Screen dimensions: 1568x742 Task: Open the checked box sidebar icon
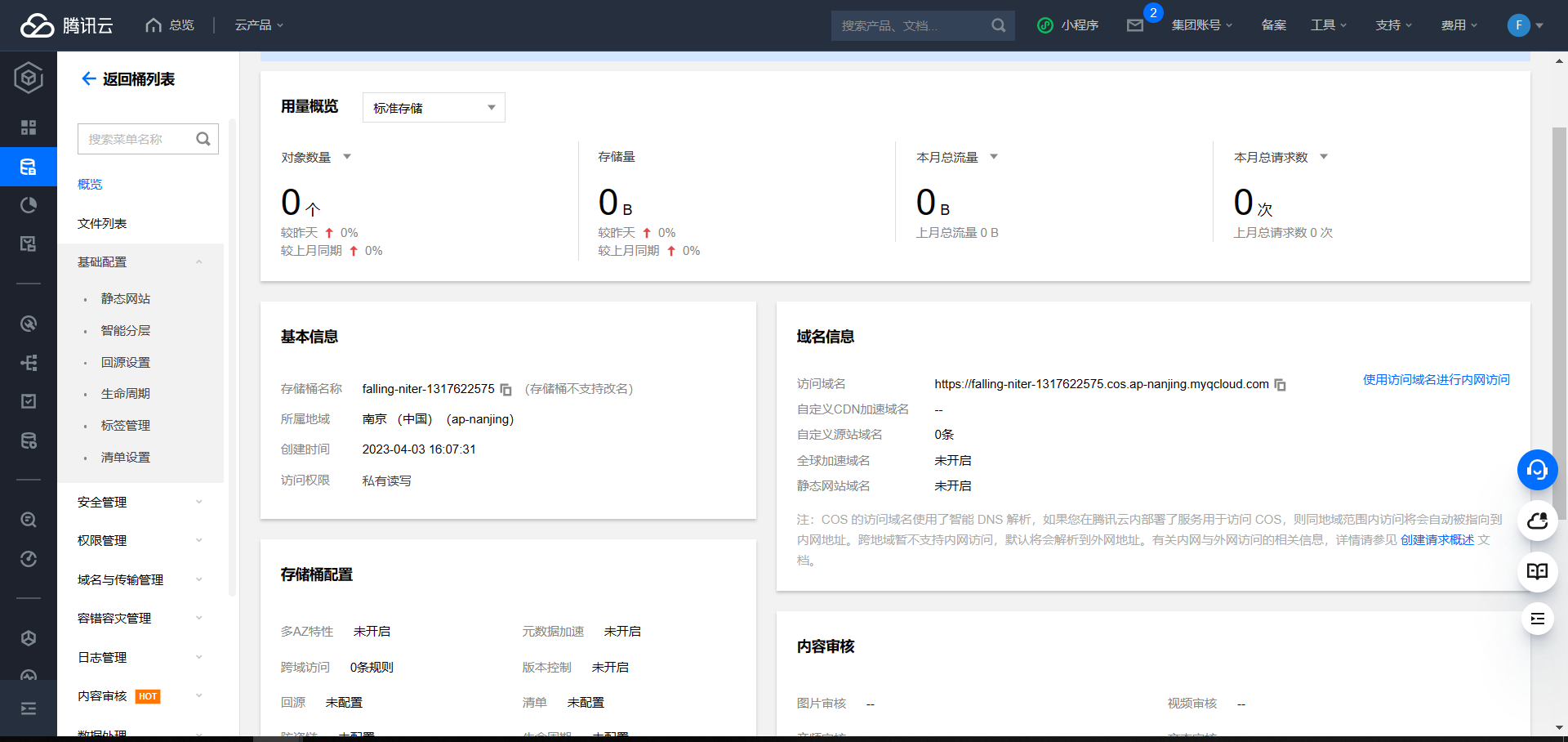click(x=29, y=401)
